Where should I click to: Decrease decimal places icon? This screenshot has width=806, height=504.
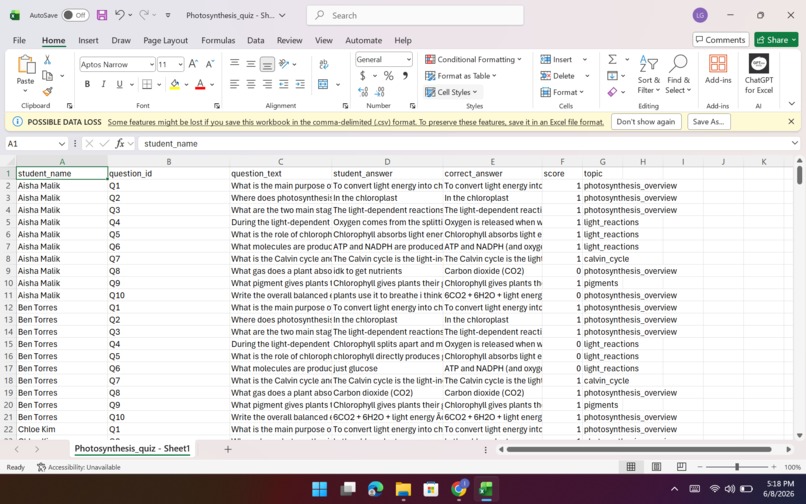(x=380, y=92)
